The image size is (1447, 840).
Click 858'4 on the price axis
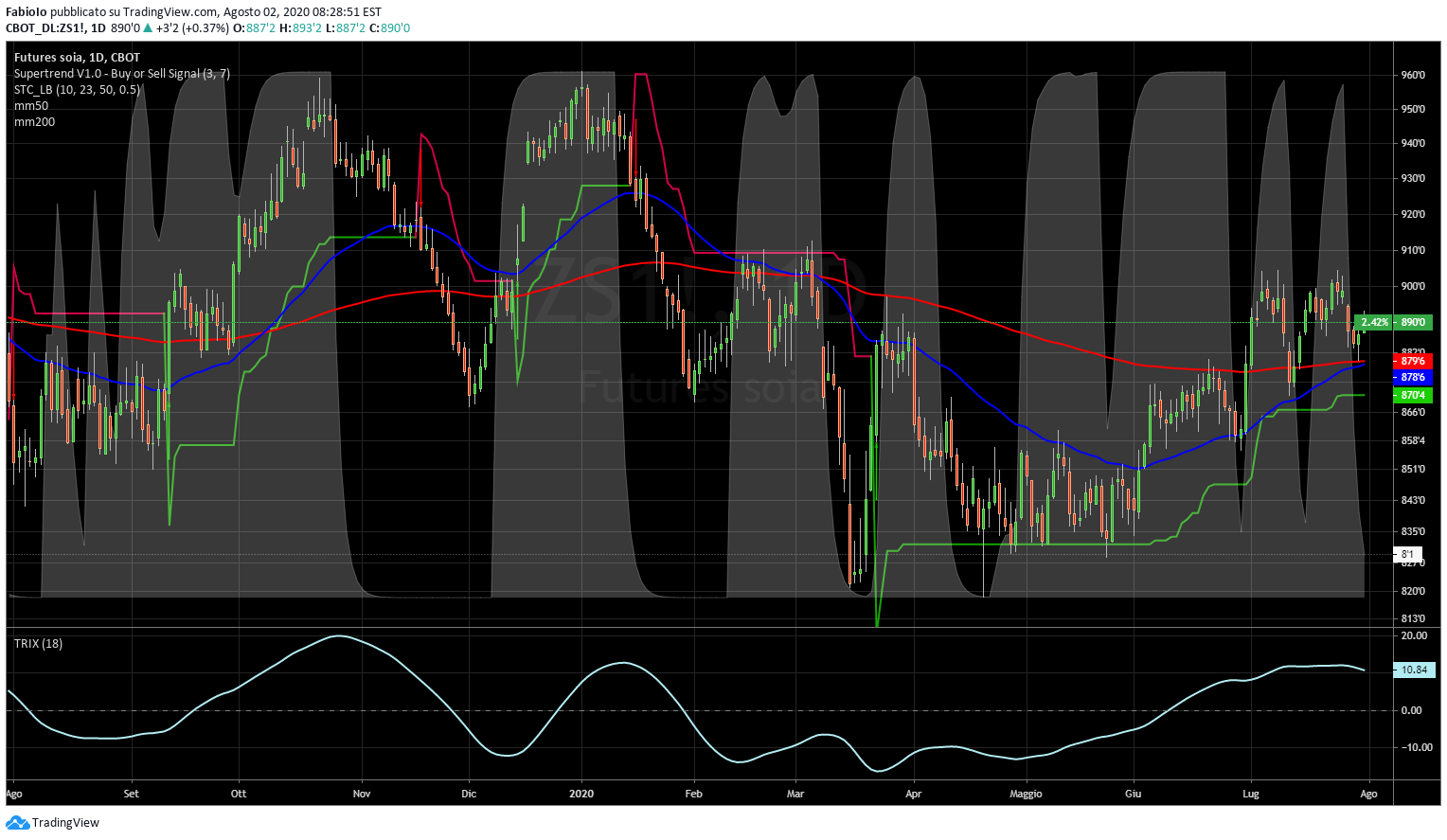[x=1413, y=440]
